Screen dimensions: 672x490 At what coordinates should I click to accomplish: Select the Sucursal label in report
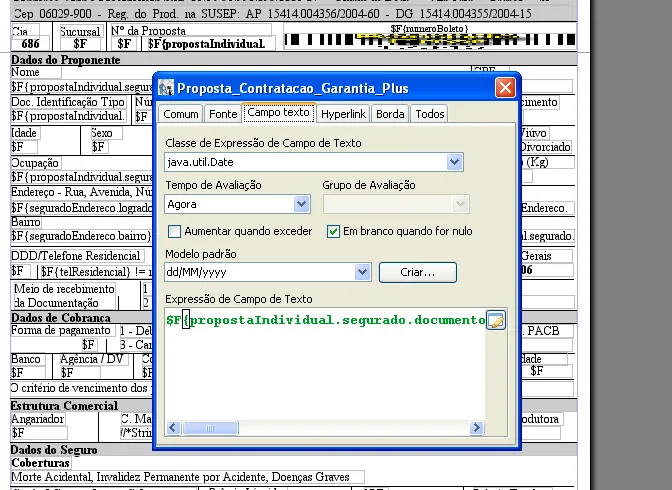(80, 31)
